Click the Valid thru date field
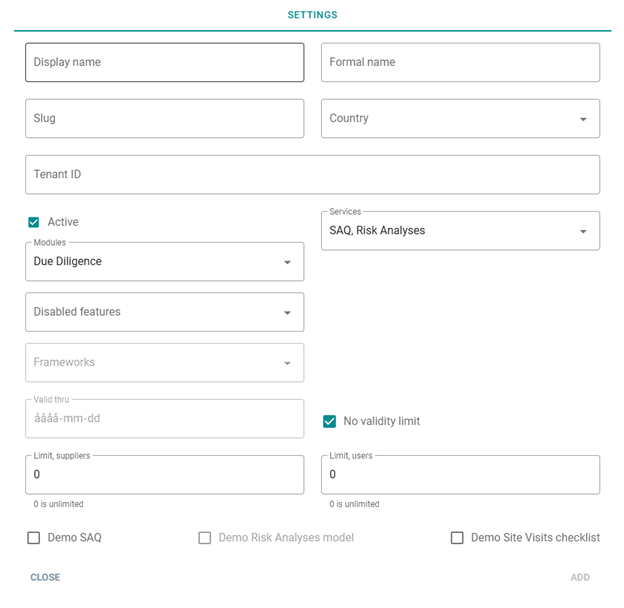 pyautogui.click(x=164, y=419)
